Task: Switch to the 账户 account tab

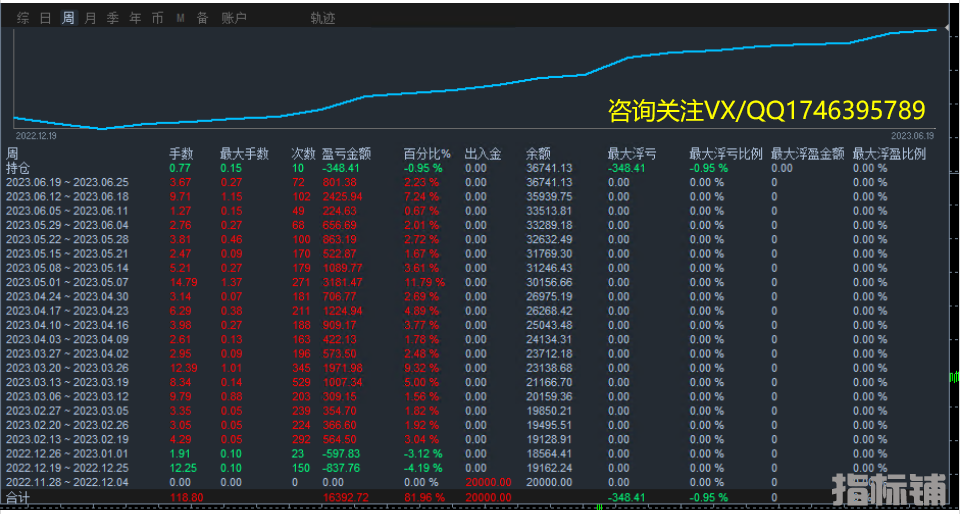Action: click(x=233, y=18)
